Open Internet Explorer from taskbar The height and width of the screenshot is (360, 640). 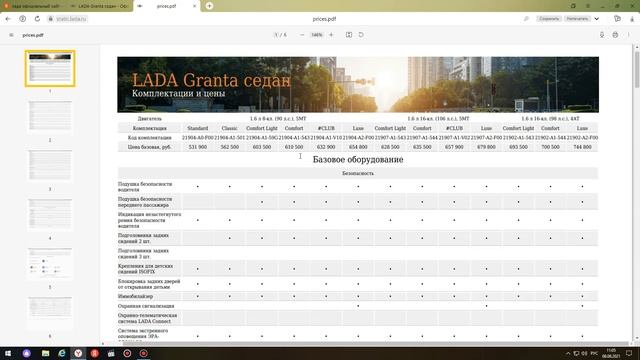(x=62, y=353)
